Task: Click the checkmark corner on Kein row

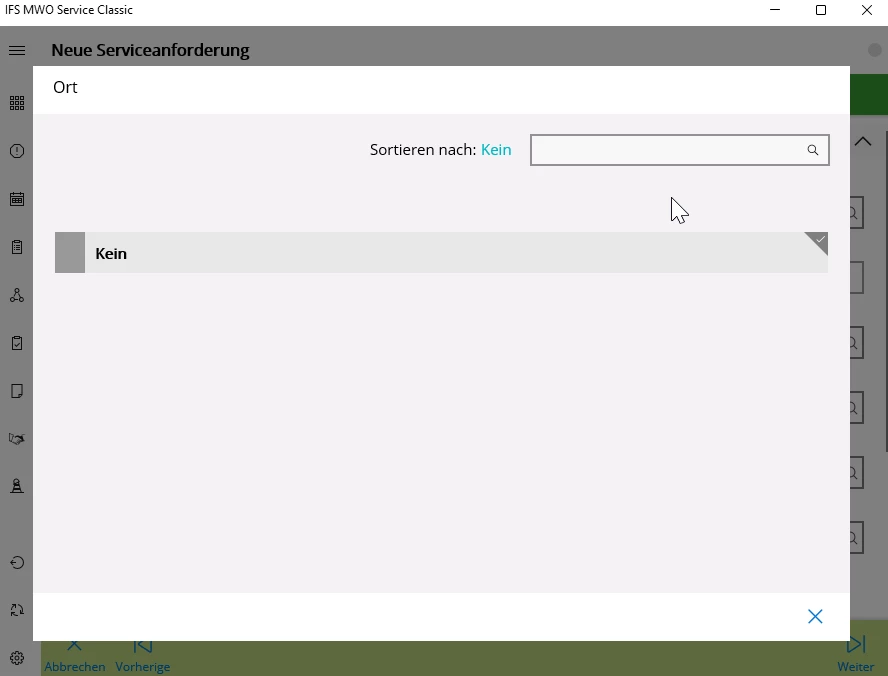Action: coord(819,241)
